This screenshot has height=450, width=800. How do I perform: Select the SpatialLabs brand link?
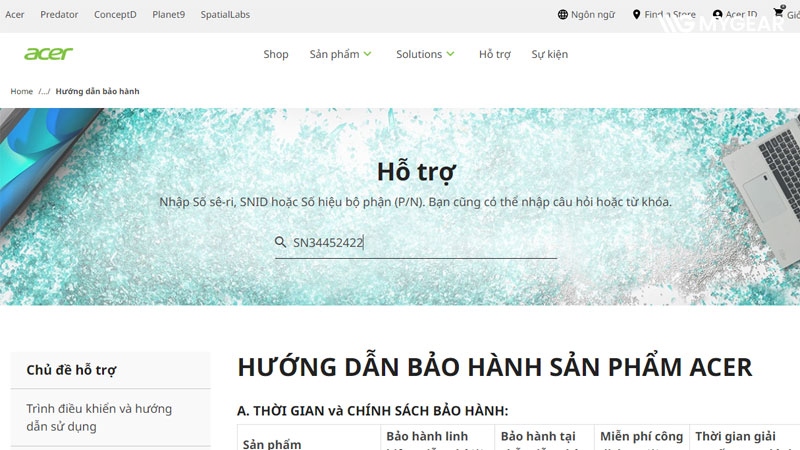(x=225, y=14)
